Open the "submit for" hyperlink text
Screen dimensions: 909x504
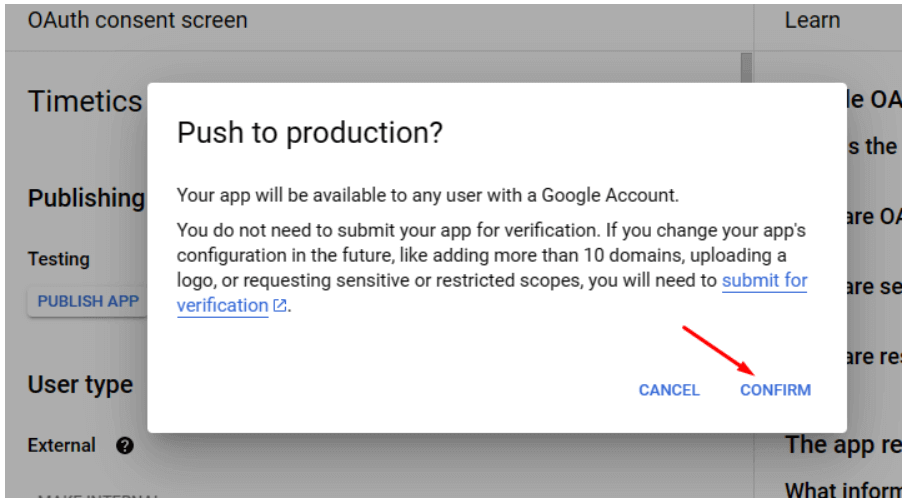coord(764,281)
